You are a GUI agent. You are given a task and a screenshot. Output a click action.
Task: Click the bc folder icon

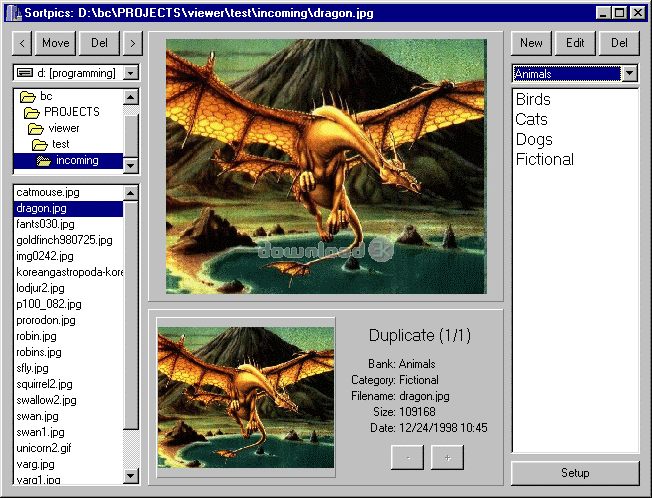28,97
